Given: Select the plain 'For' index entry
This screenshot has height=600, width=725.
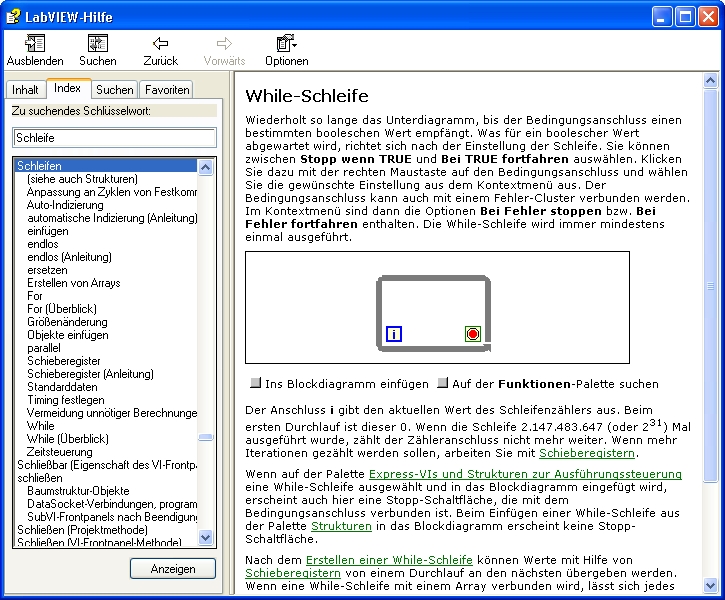Looking at the screenshot, I should point(35,296).
